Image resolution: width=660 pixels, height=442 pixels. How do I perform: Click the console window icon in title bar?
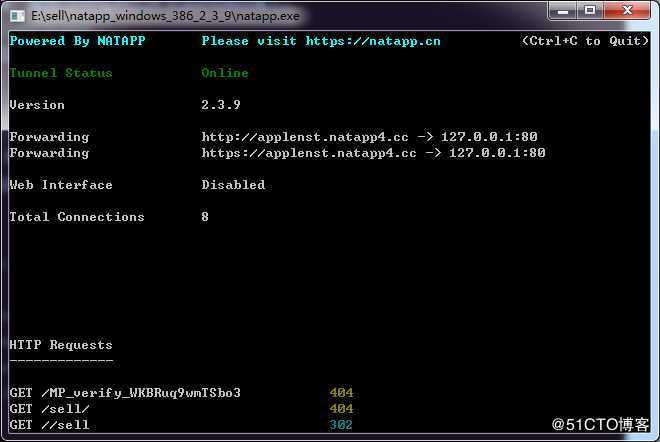[17, 16]
